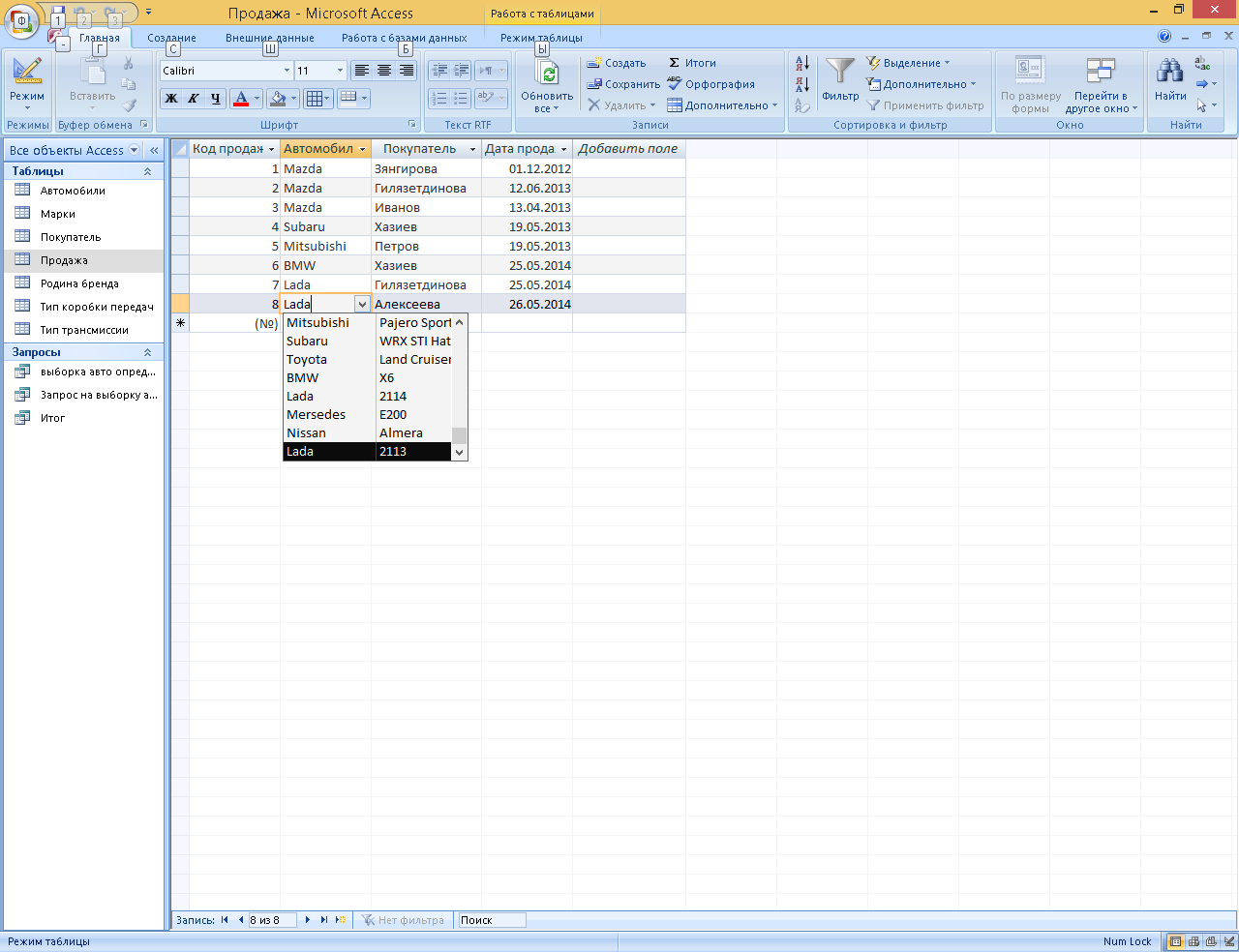Go to first record navigation arrow
Image resolution: width=1239 pixels, height=952 pixels.
tap(225, 920)
